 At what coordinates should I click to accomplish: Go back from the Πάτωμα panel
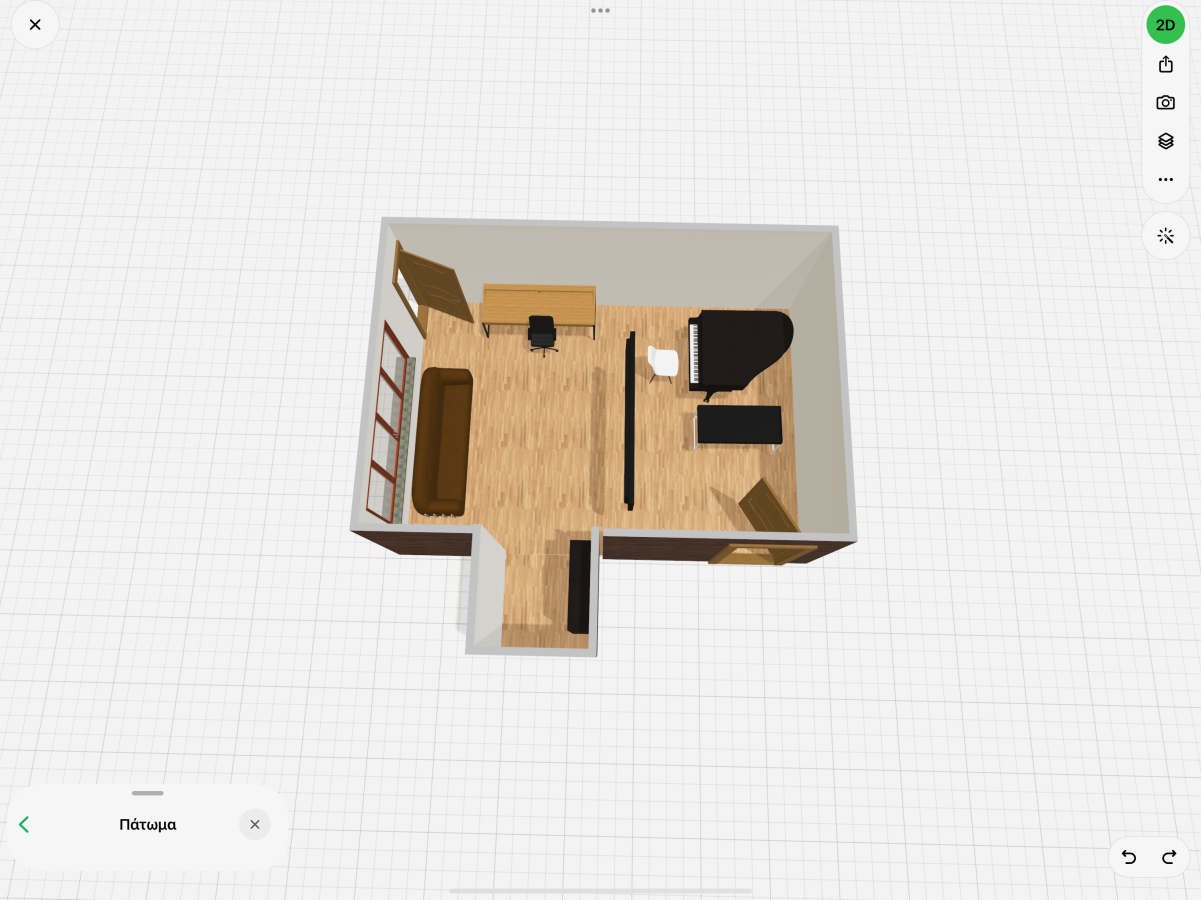coord(25,825)
